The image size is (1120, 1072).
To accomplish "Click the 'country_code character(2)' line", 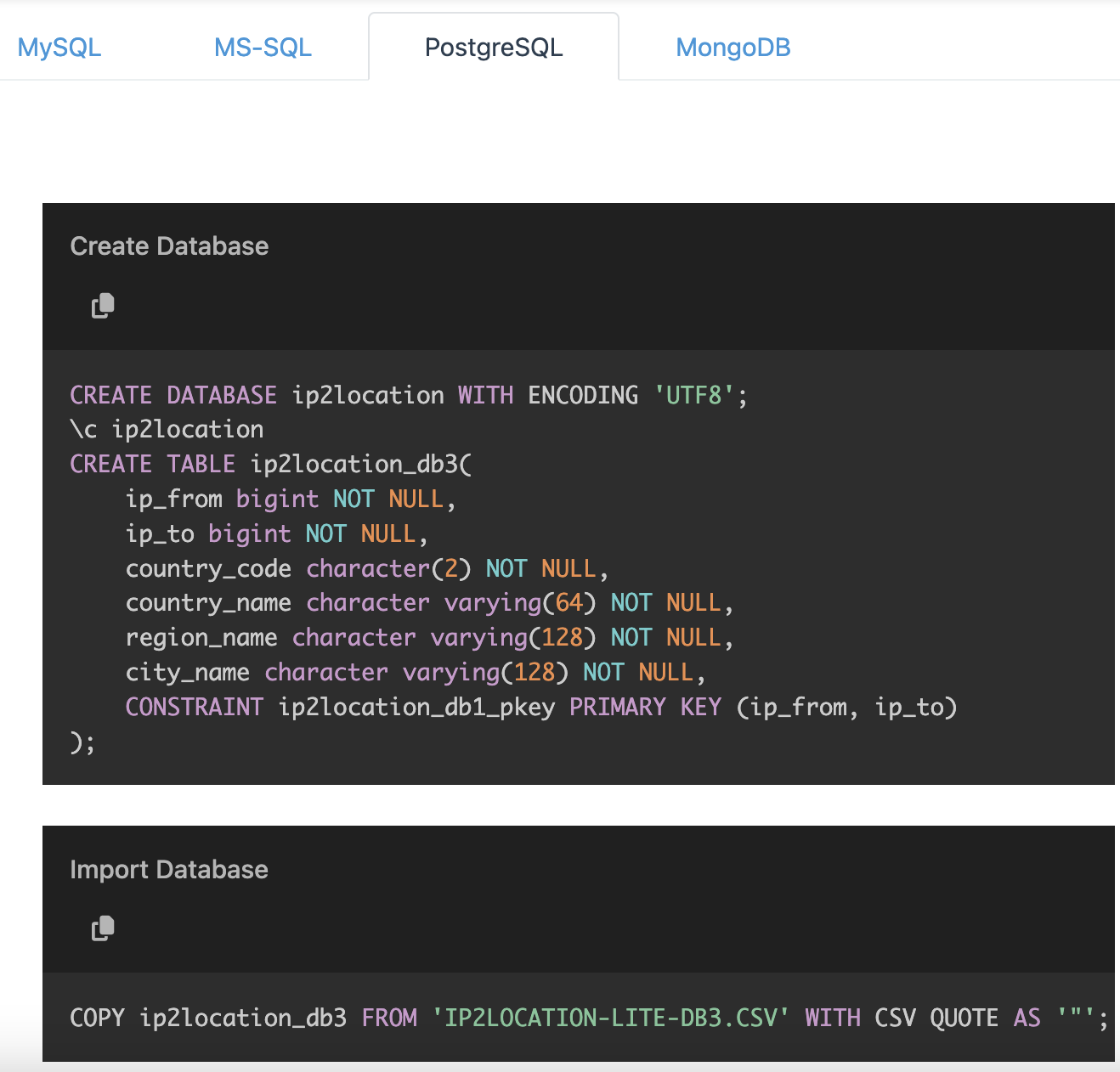I will pos(367,569).
